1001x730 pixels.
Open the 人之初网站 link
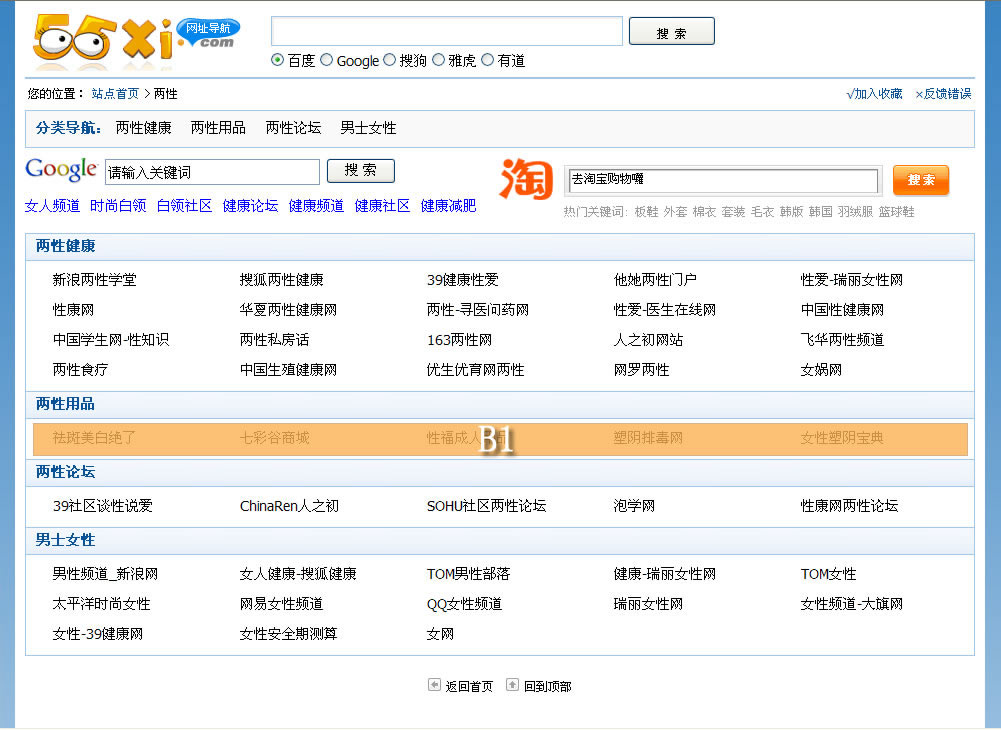648,340
